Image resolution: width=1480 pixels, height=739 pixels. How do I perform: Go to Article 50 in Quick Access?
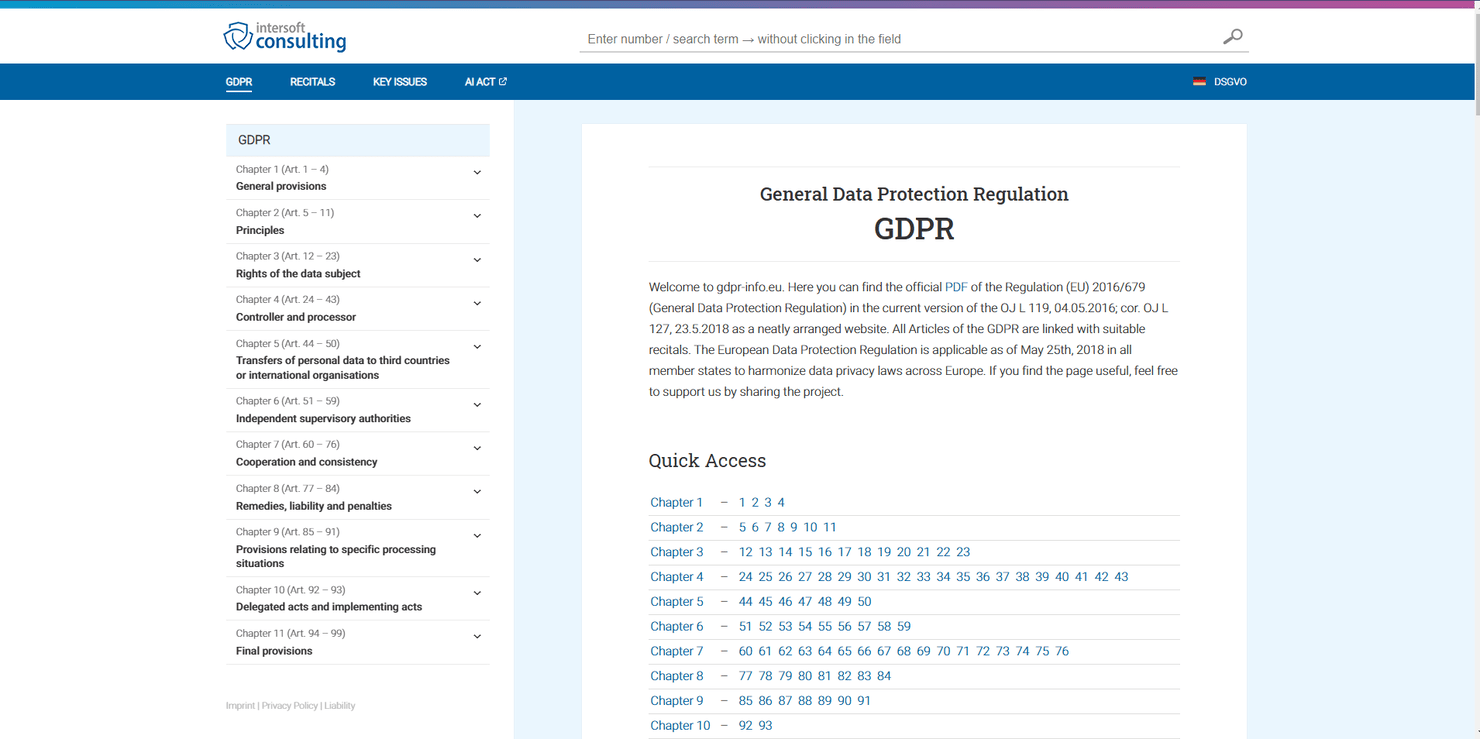click(865, 602)
